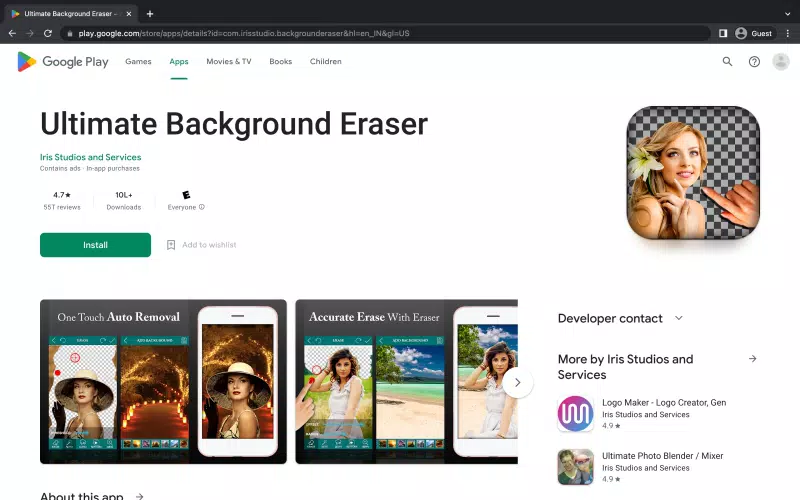
Task: Open Logo Maker - Logo Creator app link
Action: (x=664, y=403)
